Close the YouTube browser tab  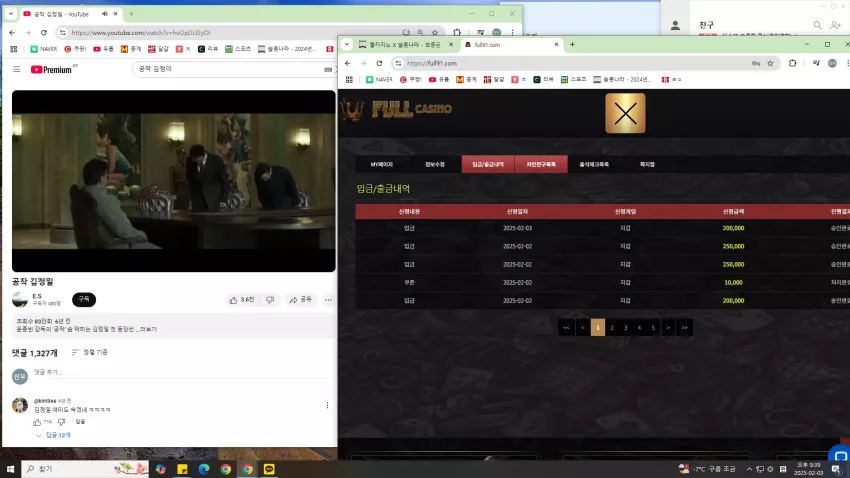pos(115,14)
